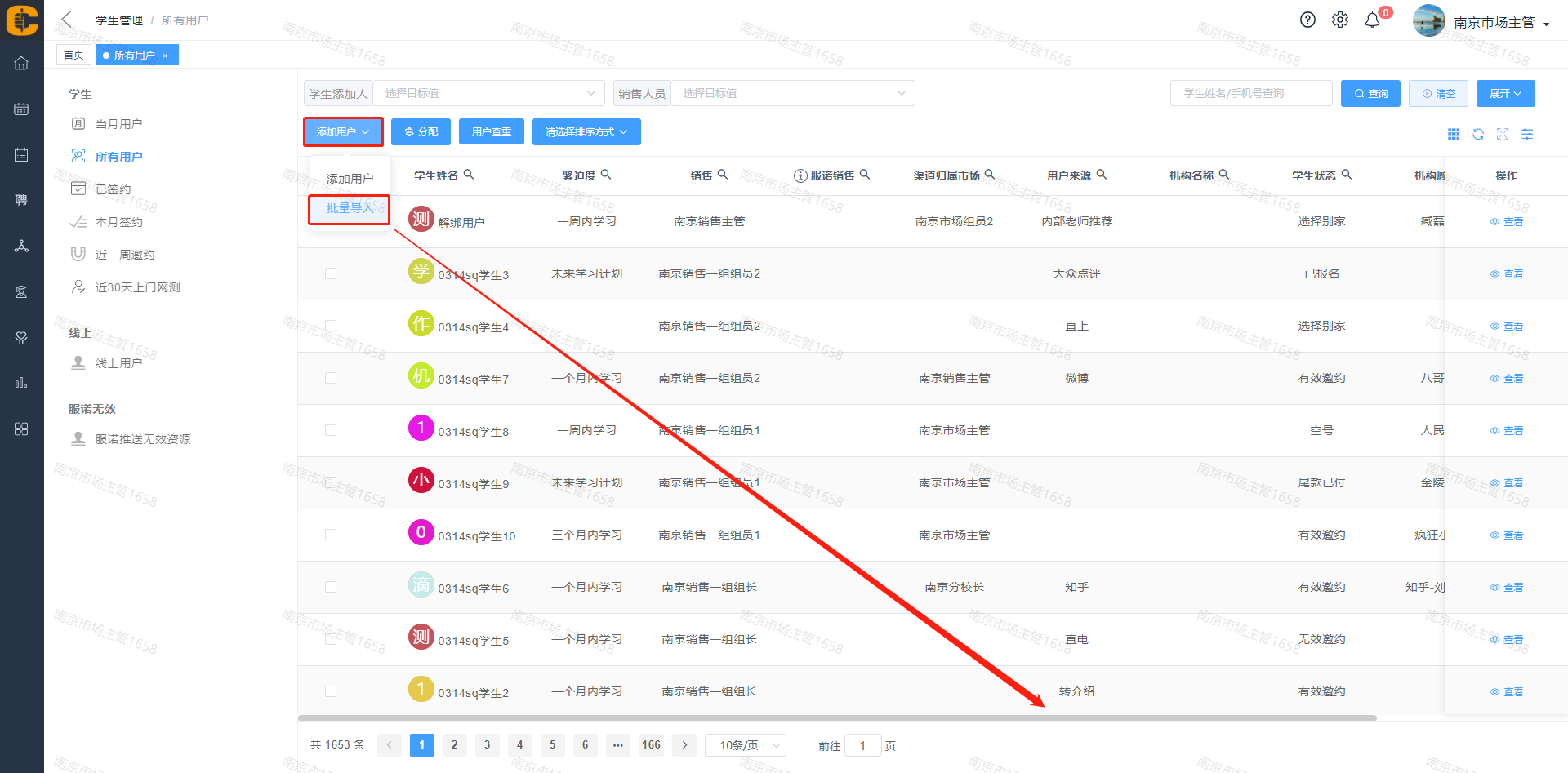Toggle fullscreen table view icon

pos(1503,134)
